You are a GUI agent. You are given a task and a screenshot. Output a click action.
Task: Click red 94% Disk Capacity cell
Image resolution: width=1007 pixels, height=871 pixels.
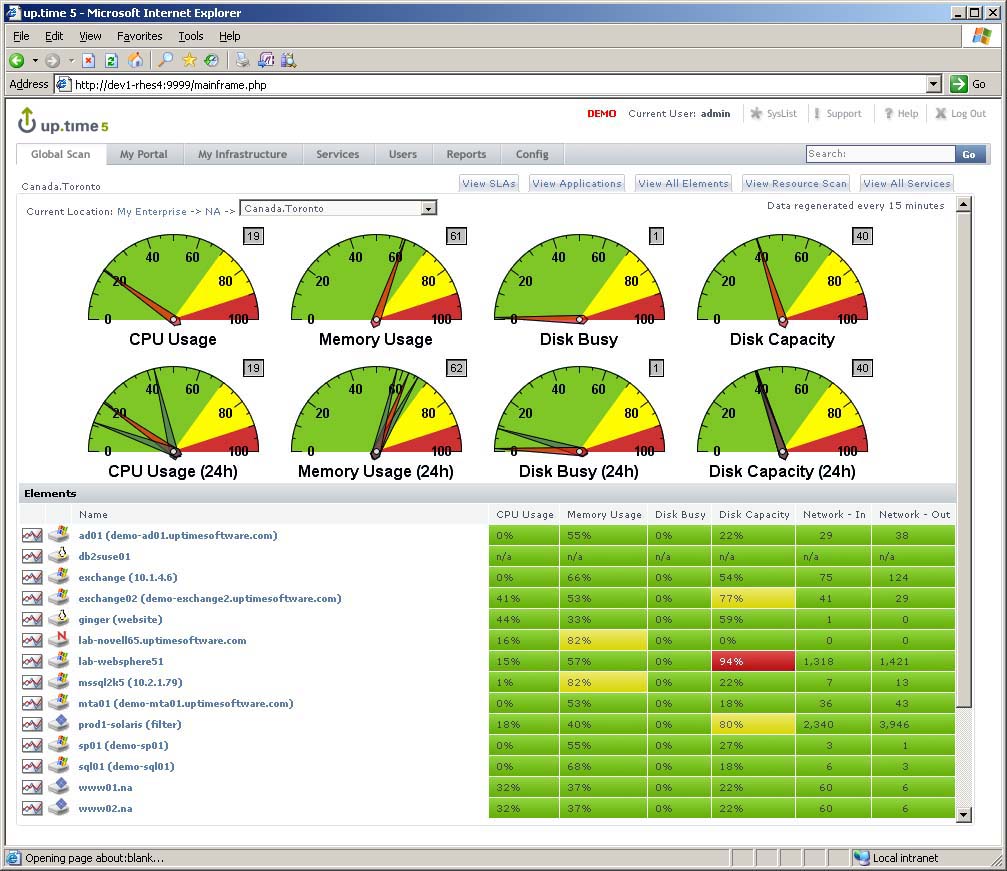coord(753,661)
